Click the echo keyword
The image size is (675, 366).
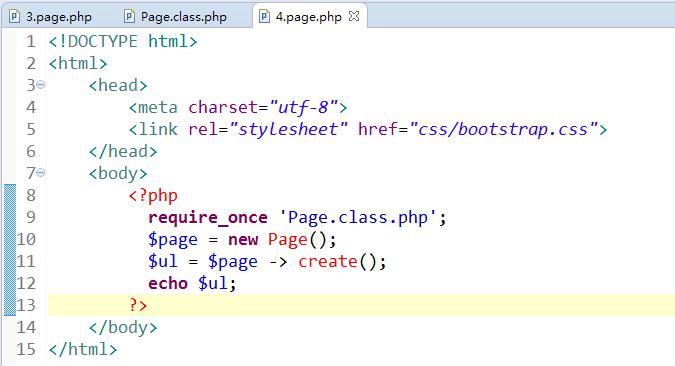[168, 283]
